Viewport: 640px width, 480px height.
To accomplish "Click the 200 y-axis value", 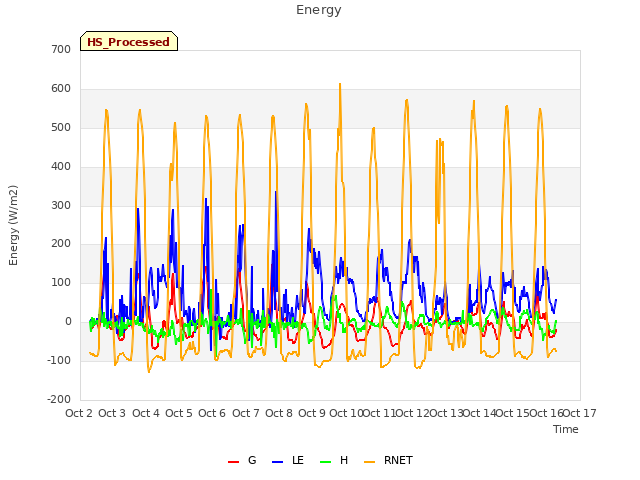I will pyautogui.click(x=61, y=244).
